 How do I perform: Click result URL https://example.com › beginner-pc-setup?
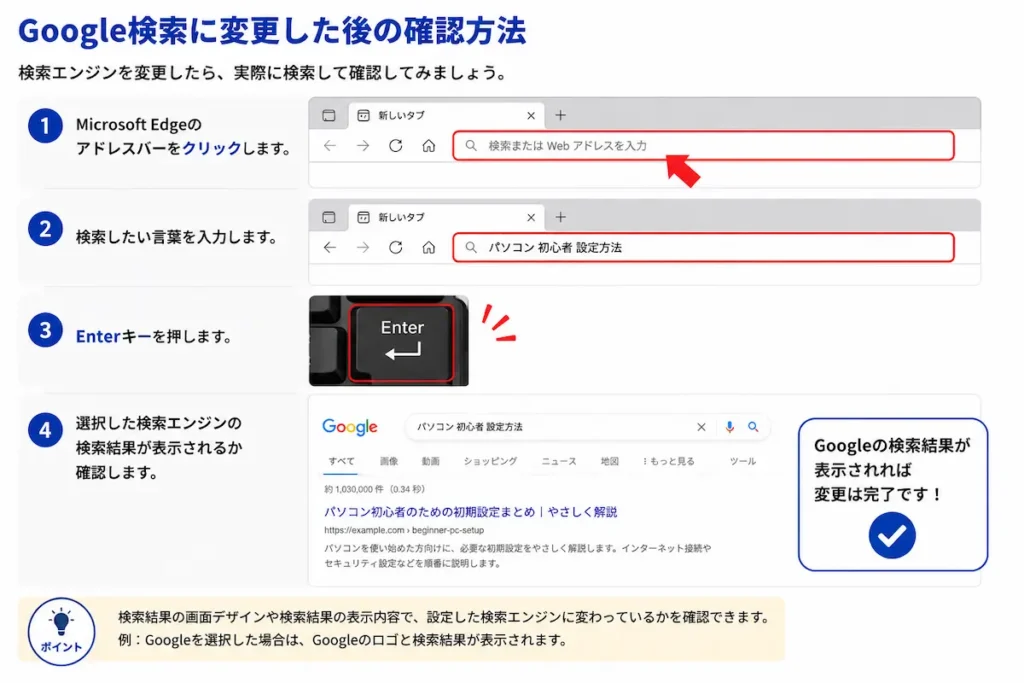click(404, 530)
